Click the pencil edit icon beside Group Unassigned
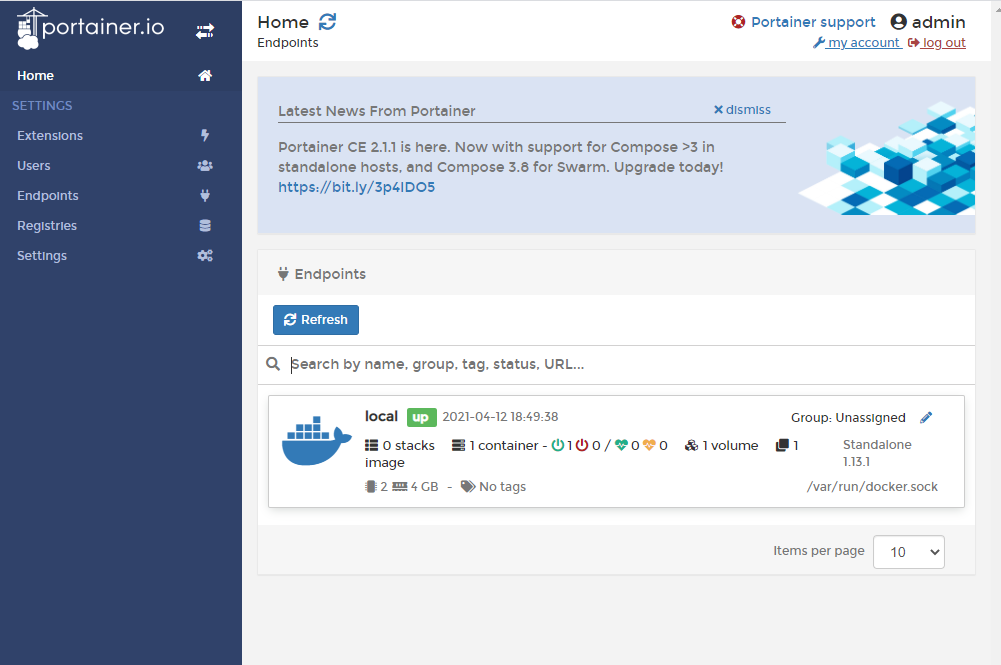1001x665 pixels. (x=926, y=417)
